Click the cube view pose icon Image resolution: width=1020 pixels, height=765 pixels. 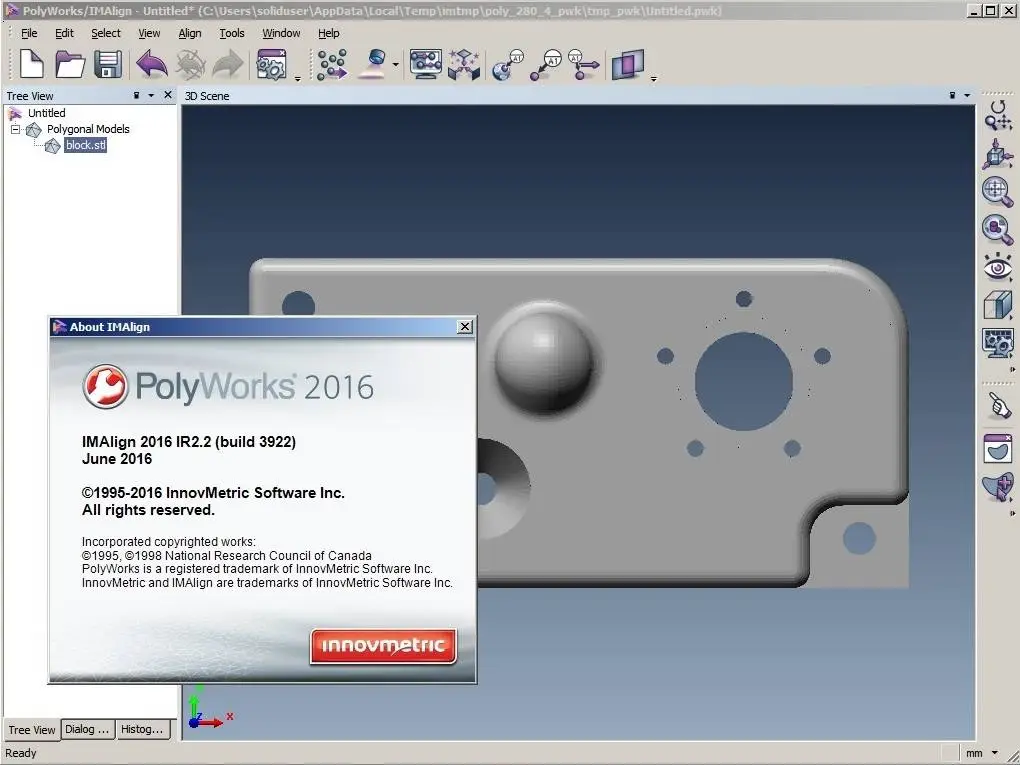tap(998, 154)
